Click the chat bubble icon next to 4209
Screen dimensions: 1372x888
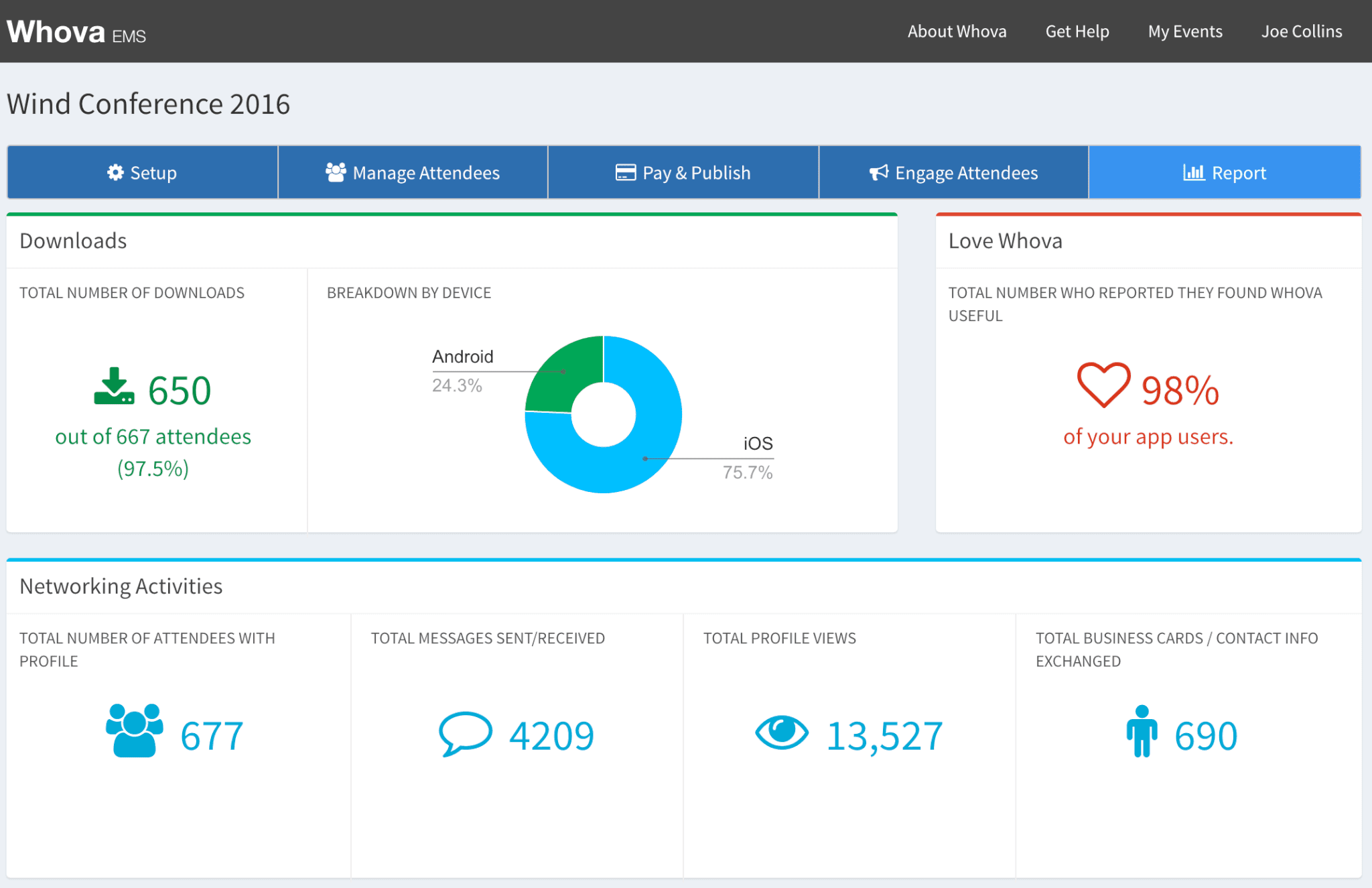(x=465, y=734)
